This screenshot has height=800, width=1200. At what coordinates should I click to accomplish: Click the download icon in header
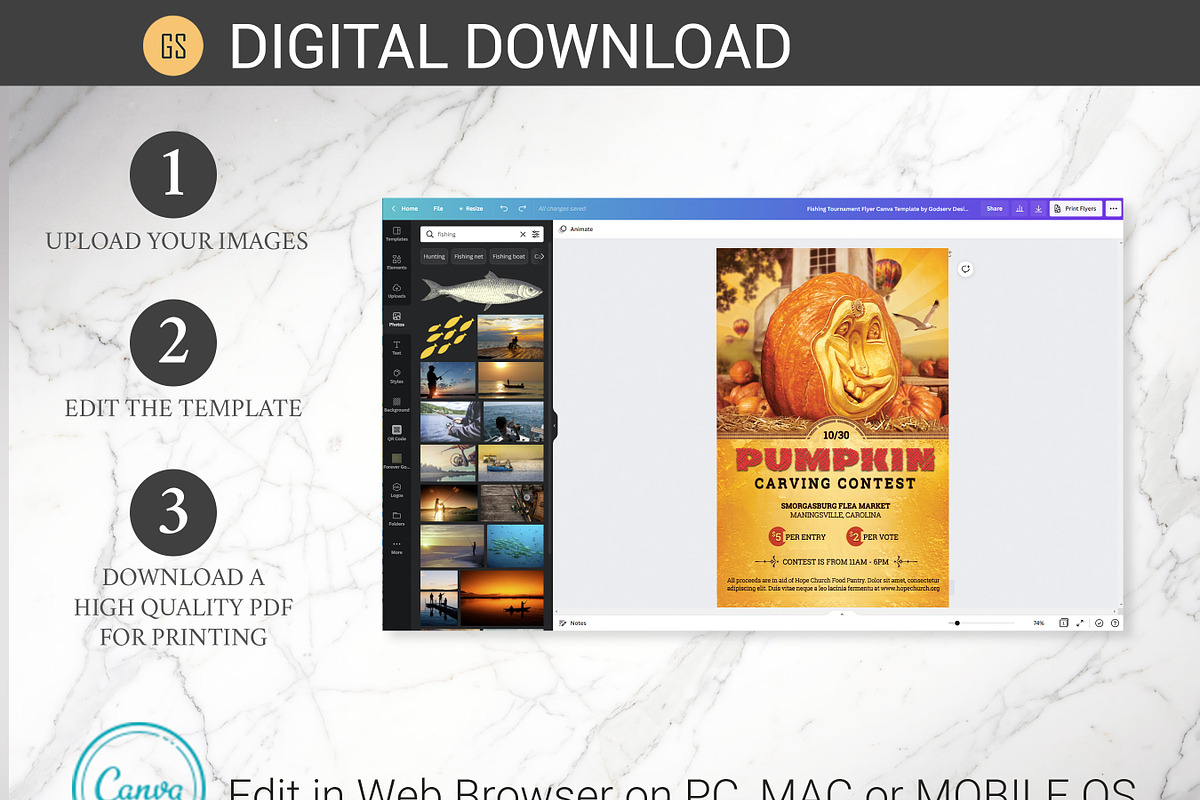(x=1038, y=209)
